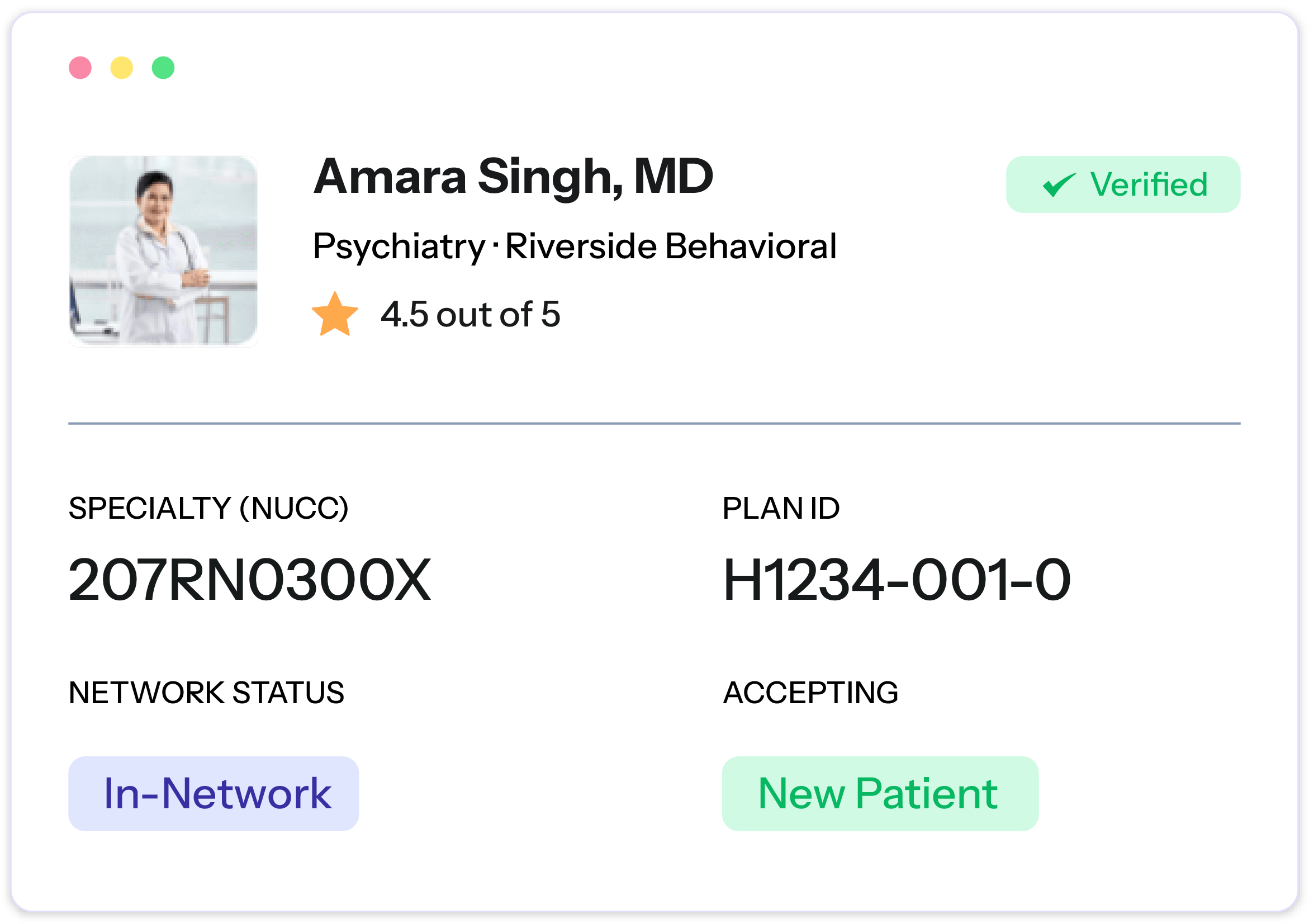Click the word Verified in the badge
Screen dimensions: 1309x924
[x=1148, y=184]
